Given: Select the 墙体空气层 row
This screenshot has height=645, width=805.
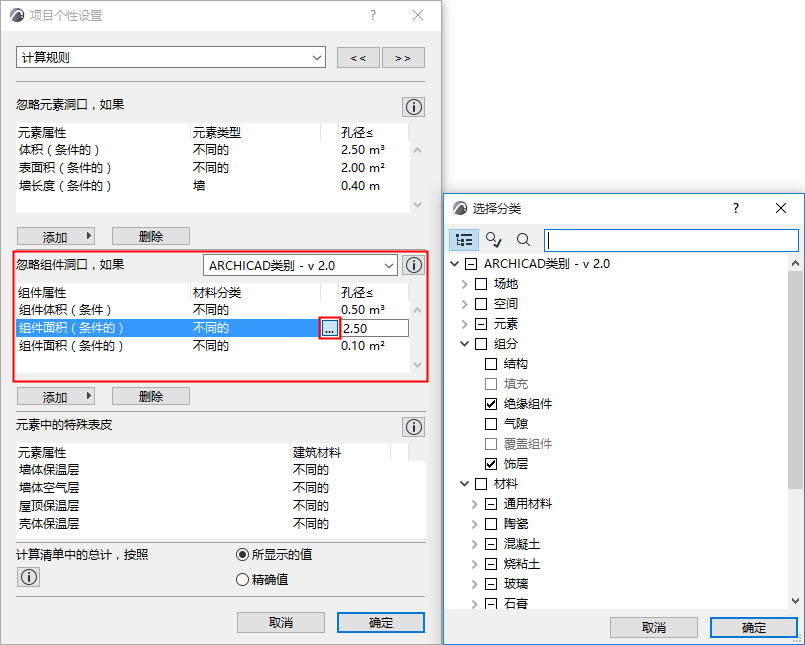Looking at the screenshot, I should click(x=221, y=488).
